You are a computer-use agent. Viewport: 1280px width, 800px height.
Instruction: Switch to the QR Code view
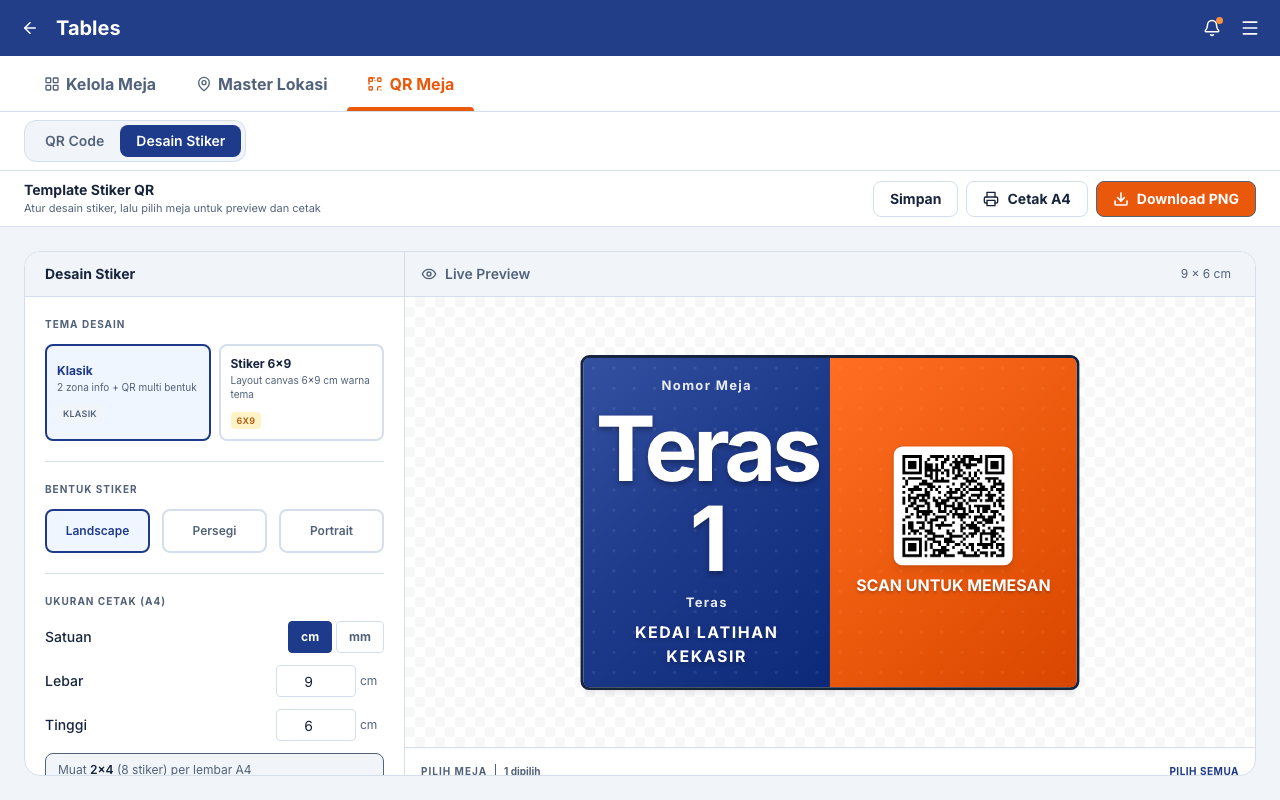click(x=75, y=141)
